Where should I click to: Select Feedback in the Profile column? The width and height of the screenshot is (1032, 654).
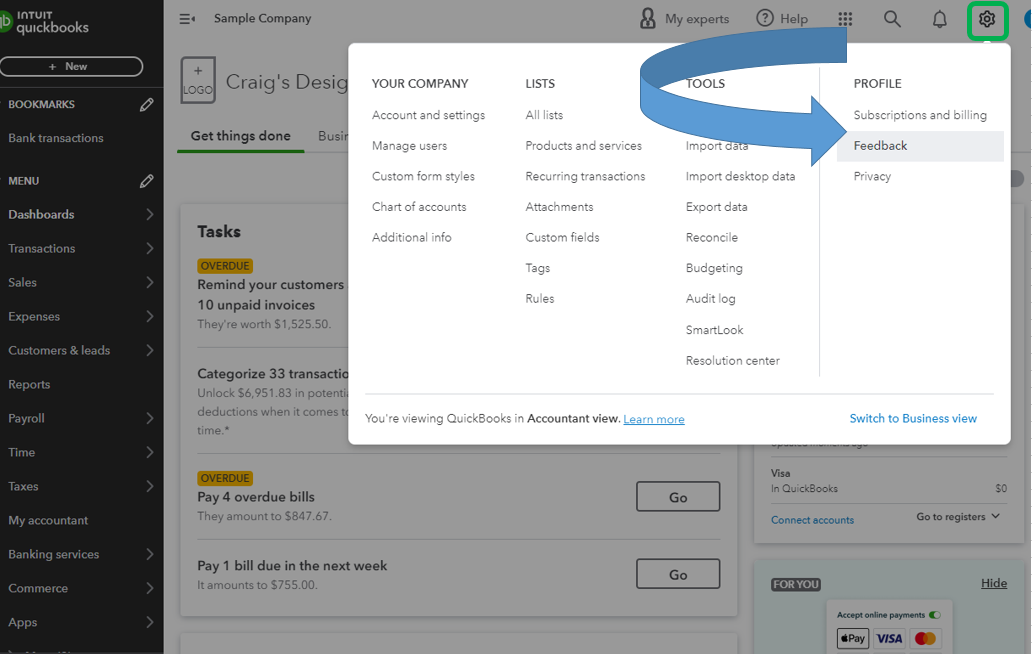(920, 146)
